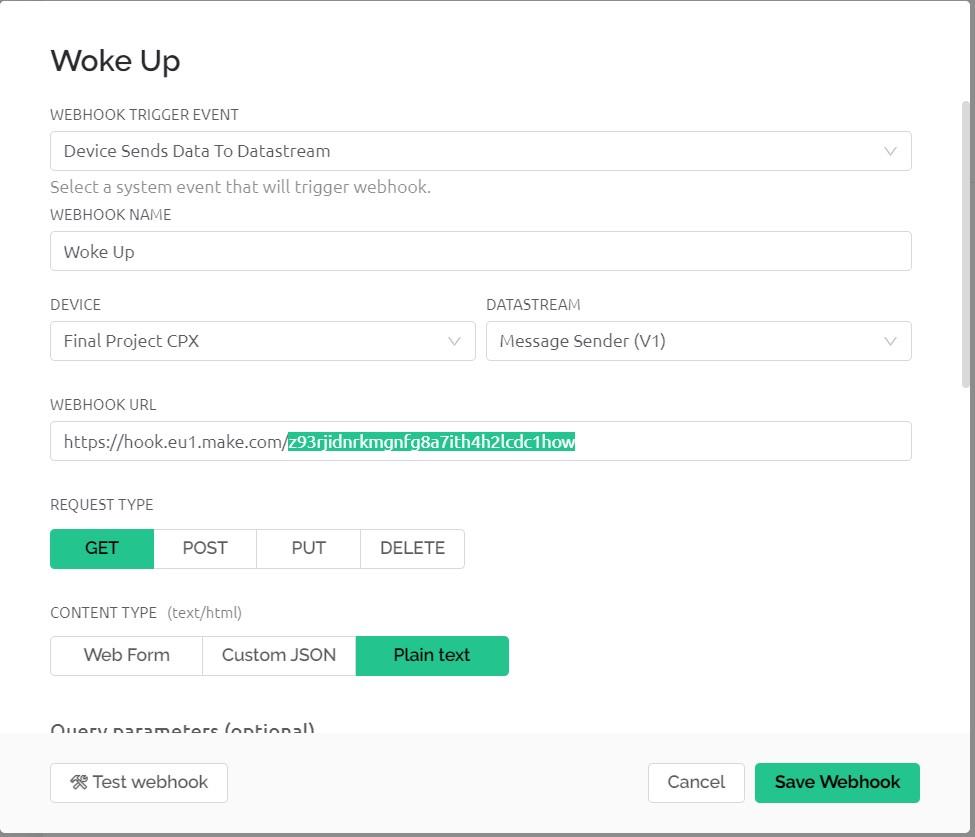The image size is (975, 837).
Task: Click the Cancel button
Action: 696,782
